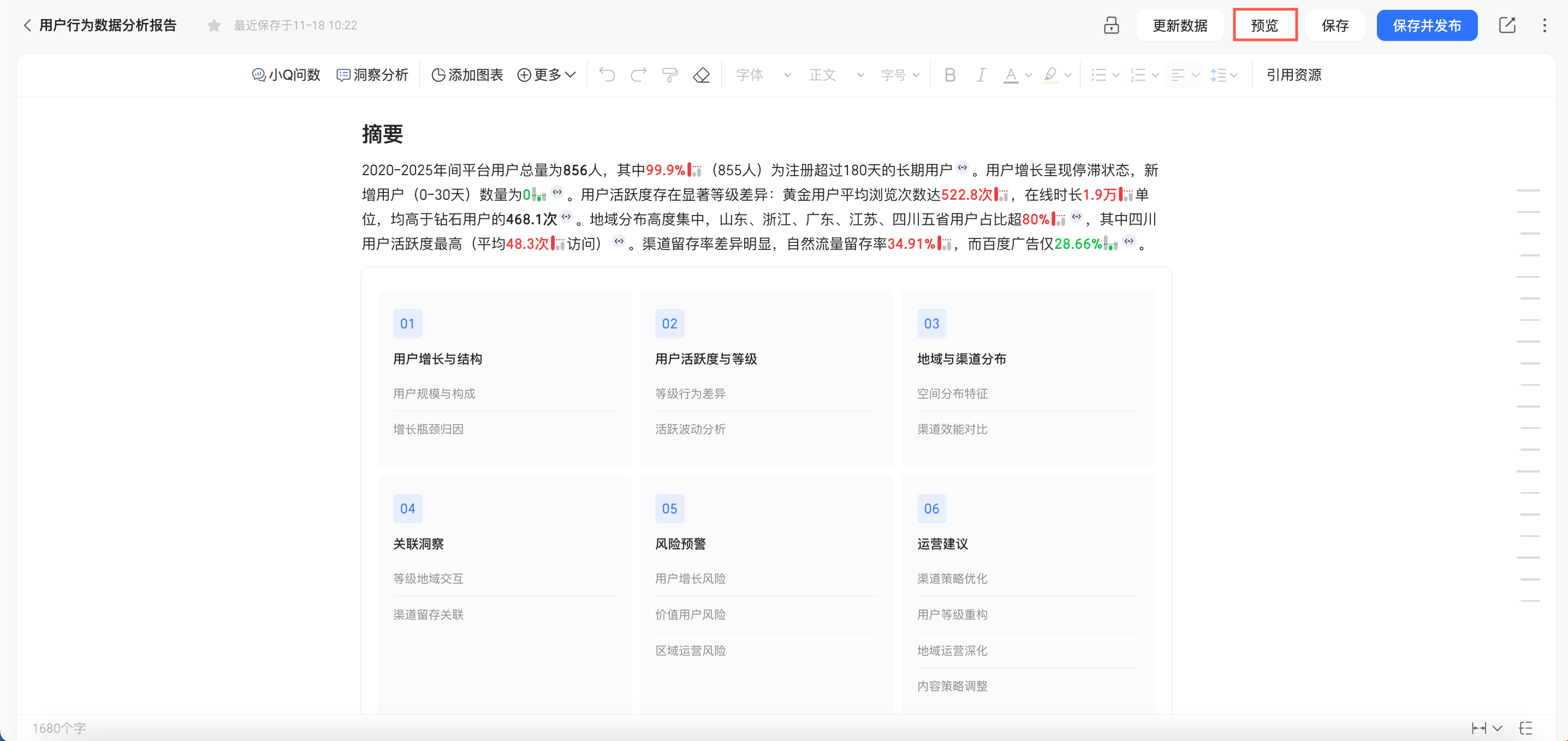Toggle italic formatting

coord(981,75)
